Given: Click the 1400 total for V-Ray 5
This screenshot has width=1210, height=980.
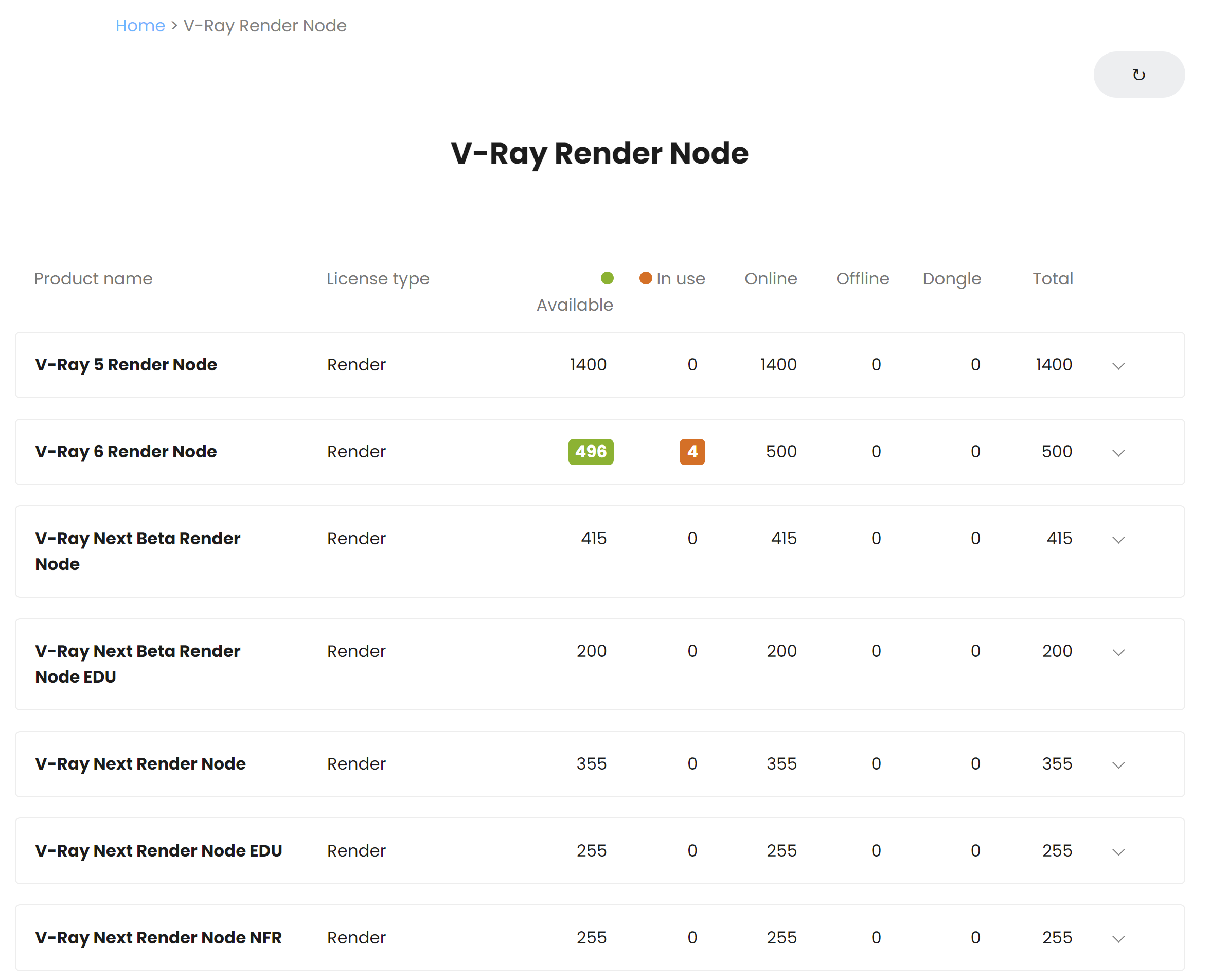Looking at the screenshot, I should click(x=1054, y=365).
